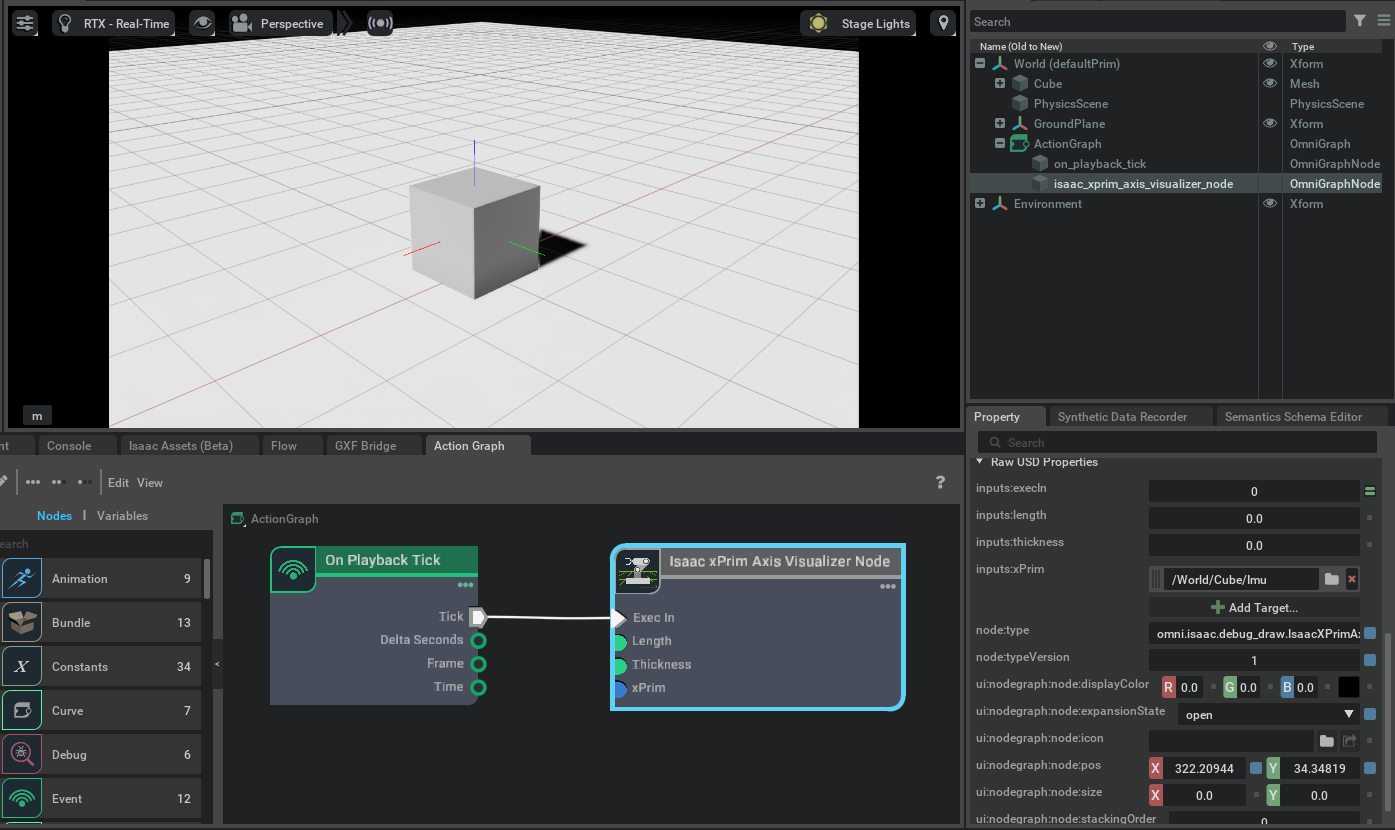Click the Add Target... button
Viewport: 1395px width, 830px height.
pyautogui.click(x=1254, y=607)
